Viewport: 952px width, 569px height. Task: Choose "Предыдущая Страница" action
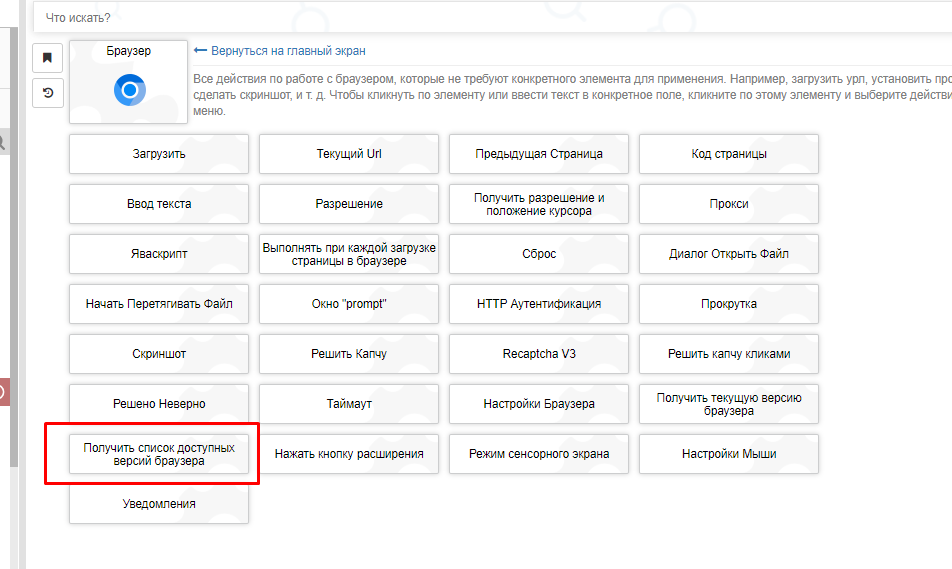539,154
